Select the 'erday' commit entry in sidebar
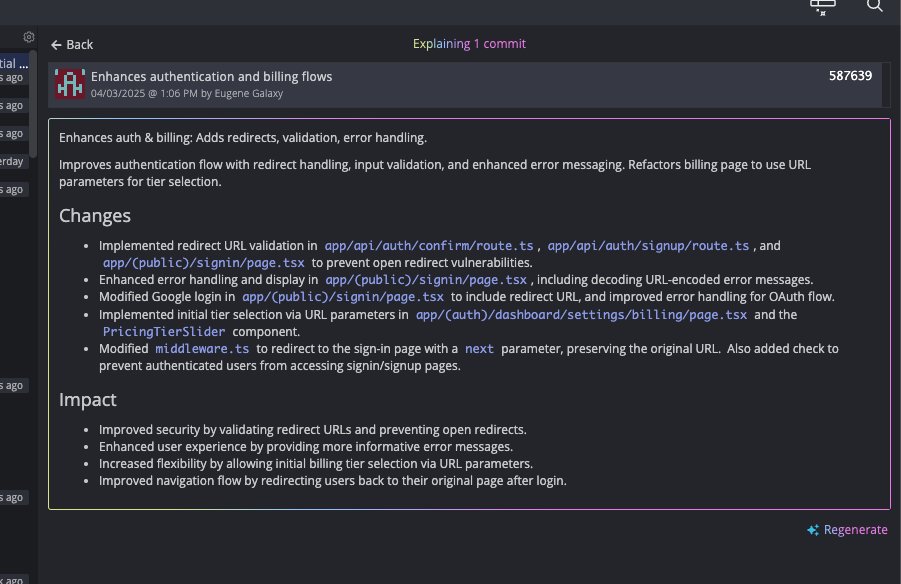Screen dimensions: 901x584 (x=12, y=162)
